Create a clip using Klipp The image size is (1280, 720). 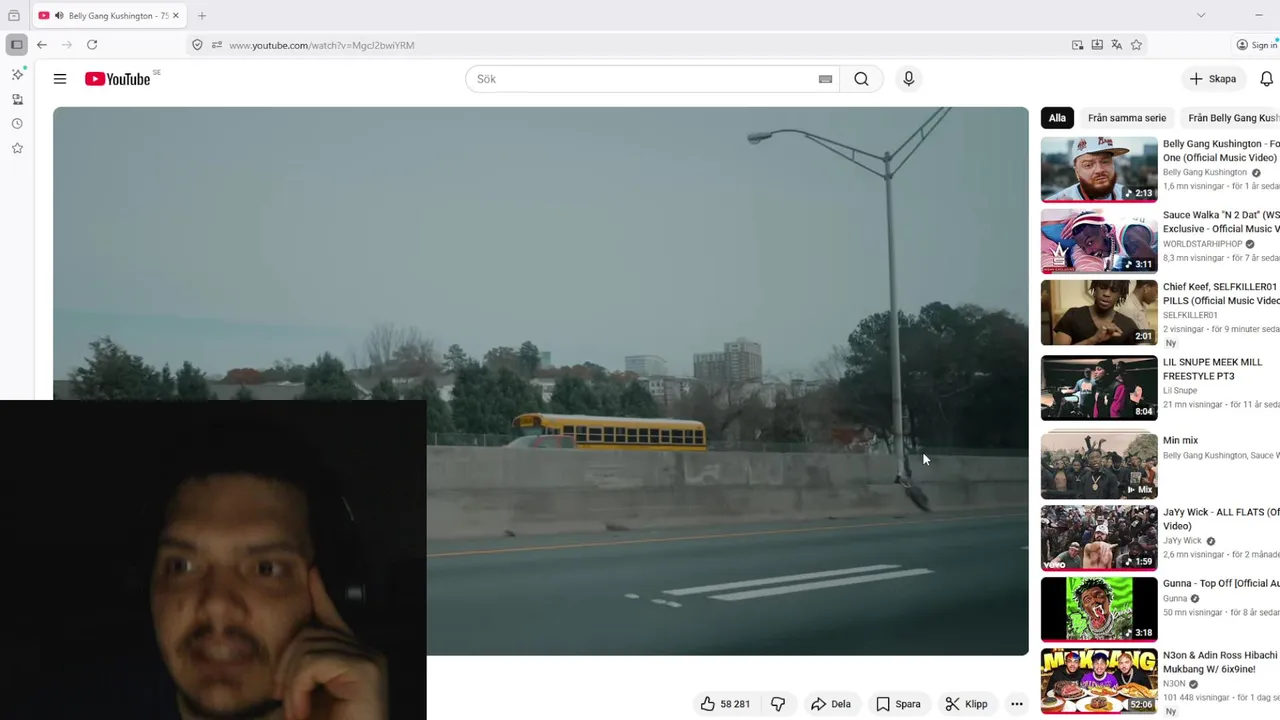[x=967, y=704]
